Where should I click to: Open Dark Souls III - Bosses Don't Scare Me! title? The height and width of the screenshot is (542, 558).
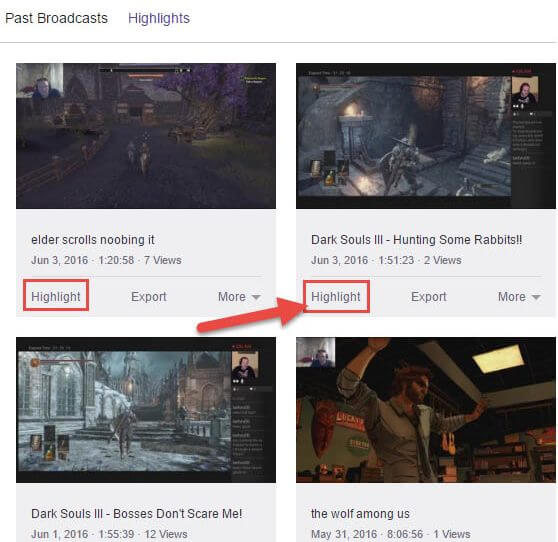coord(137,514)
